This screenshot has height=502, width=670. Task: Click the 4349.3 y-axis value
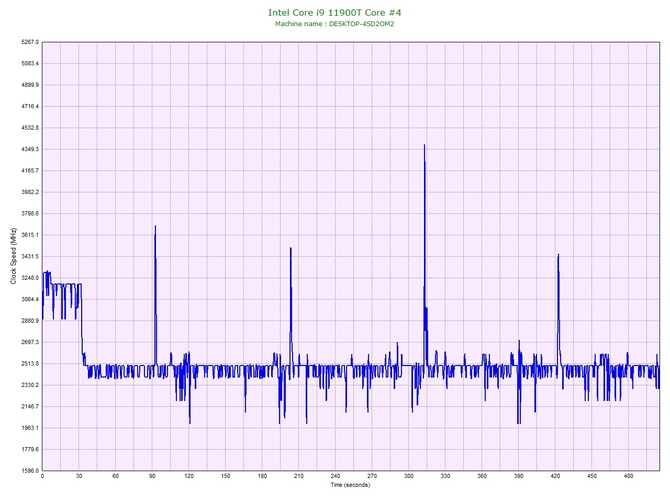coord(30,149)
